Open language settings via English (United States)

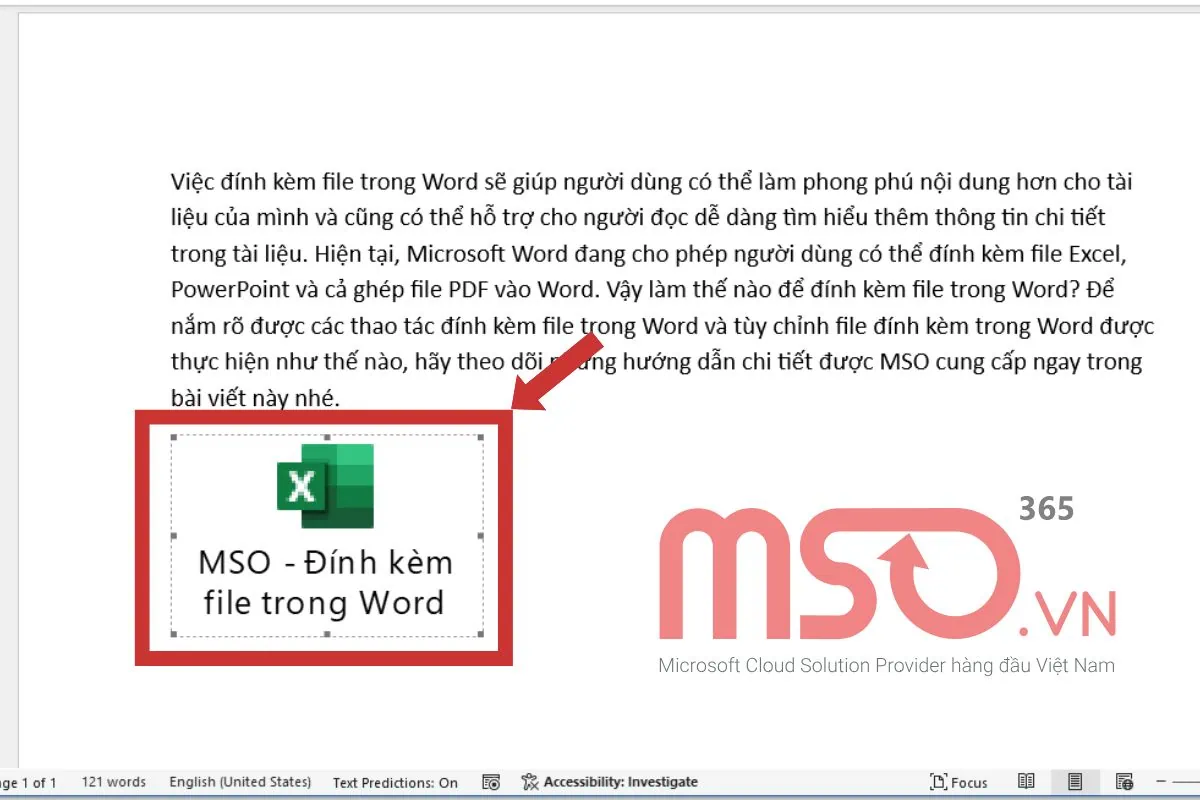coord(240,781)
